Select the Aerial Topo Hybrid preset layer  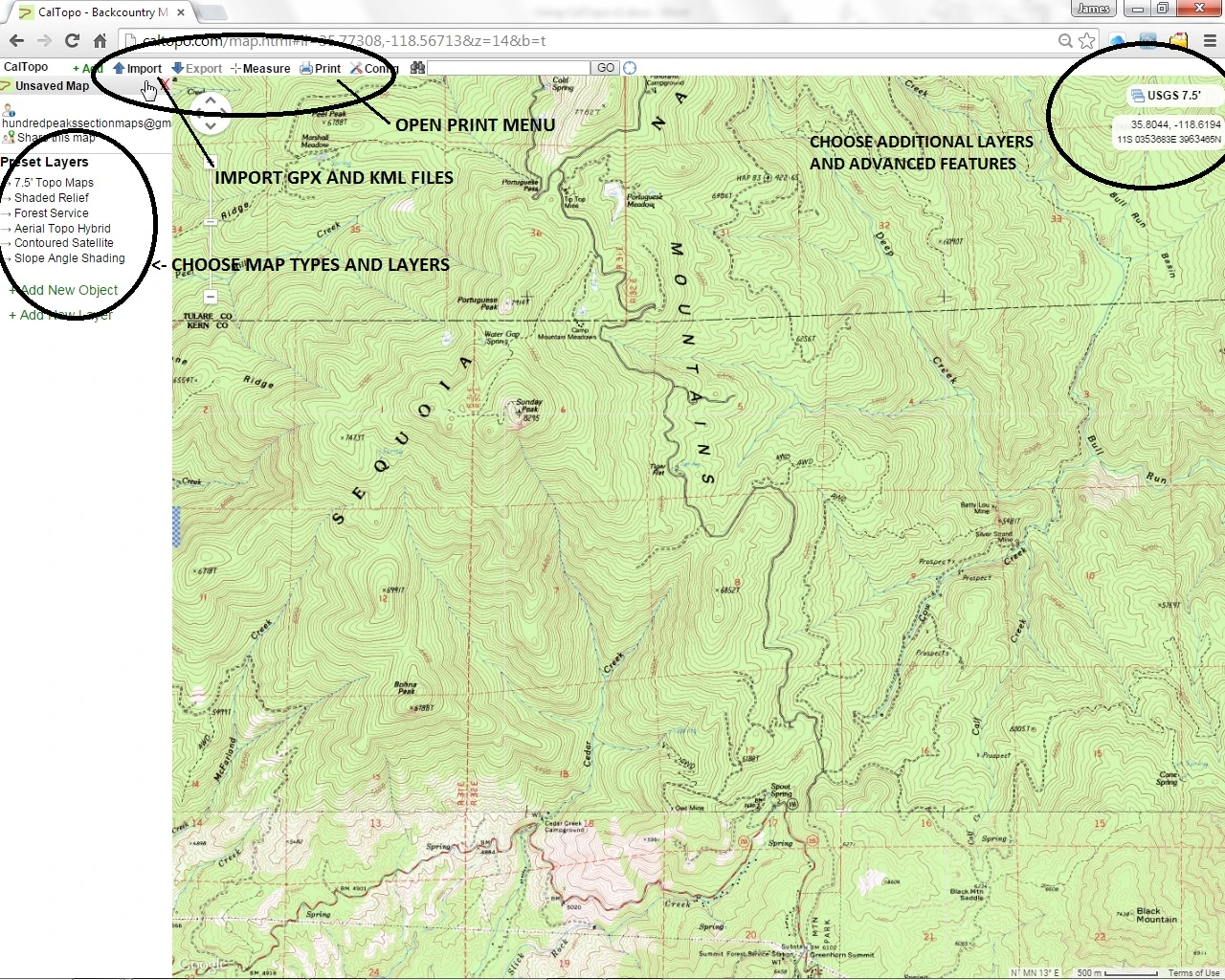tap(62, 229)
